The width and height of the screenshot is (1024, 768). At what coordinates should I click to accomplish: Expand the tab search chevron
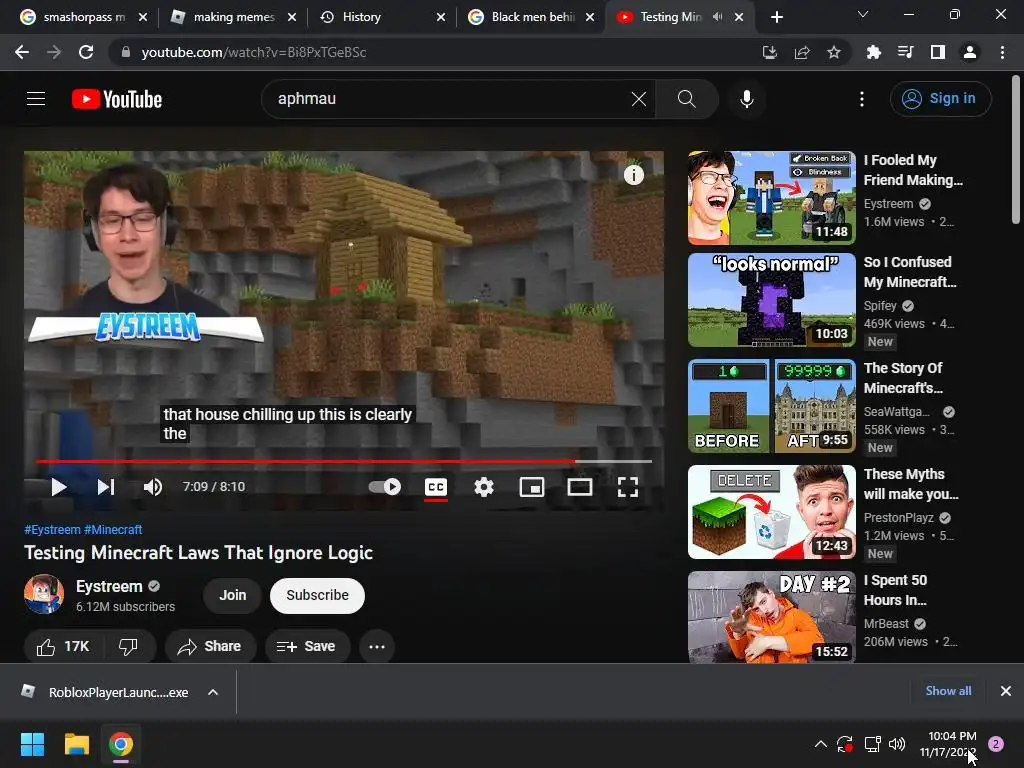tap(863, 14)
